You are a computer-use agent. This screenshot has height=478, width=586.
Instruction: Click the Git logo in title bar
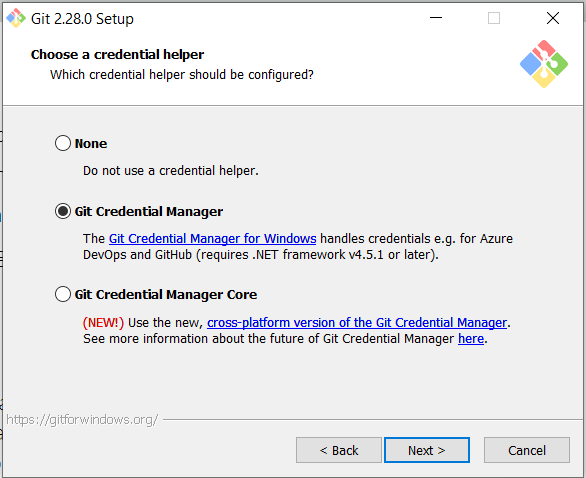pos(16,18)
